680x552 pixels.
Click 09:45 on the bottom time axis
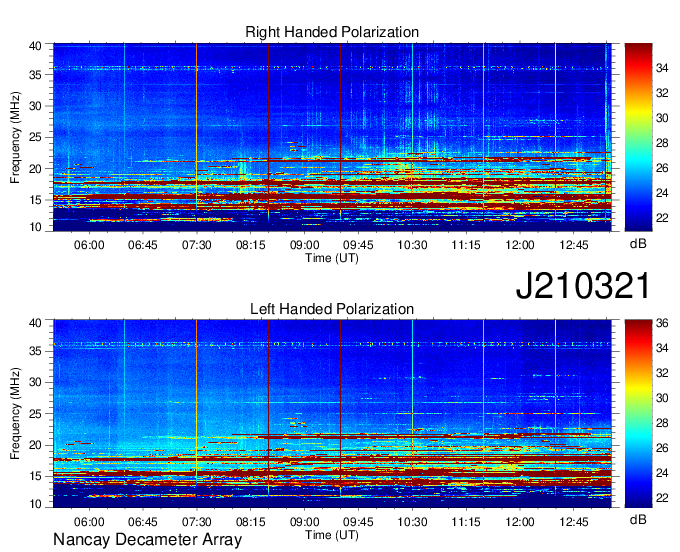[358, 522]
